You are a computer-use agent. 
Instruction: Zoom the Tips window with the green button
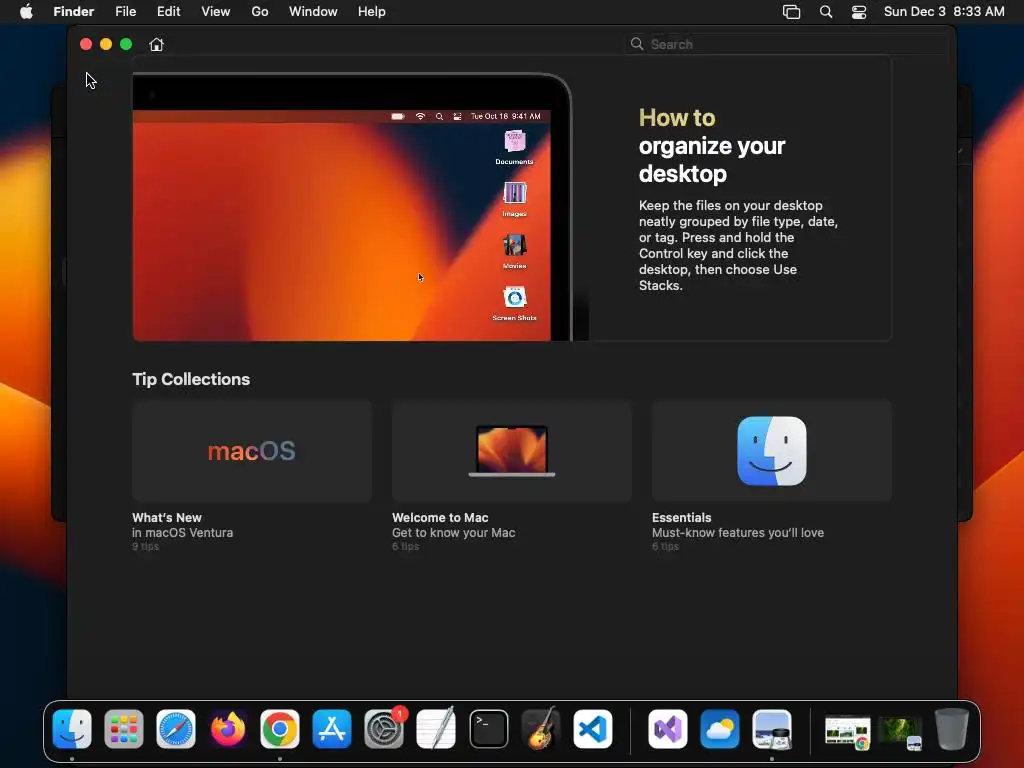point(126,44)
